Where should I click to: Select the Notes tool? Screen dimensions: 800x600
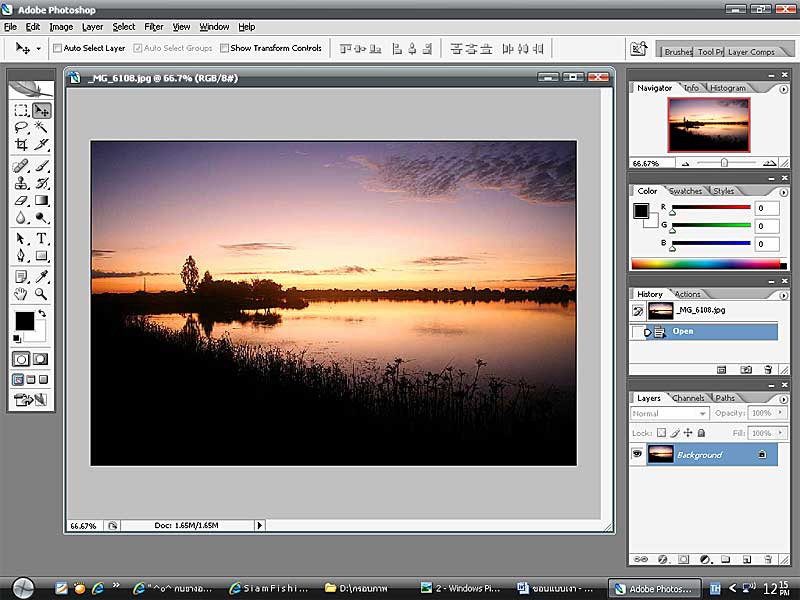pyautogui.click(x=21, y=277)
